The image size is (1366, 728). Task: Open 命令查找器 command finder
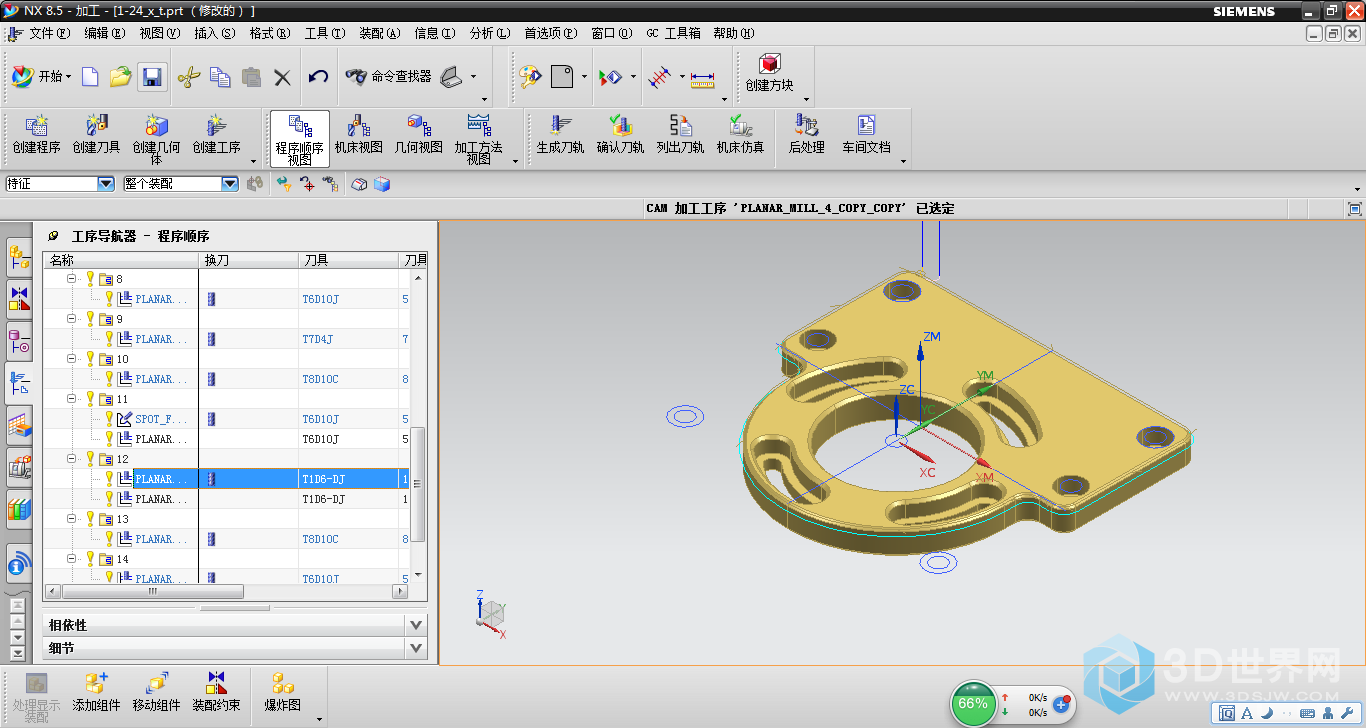click(388, 76)
